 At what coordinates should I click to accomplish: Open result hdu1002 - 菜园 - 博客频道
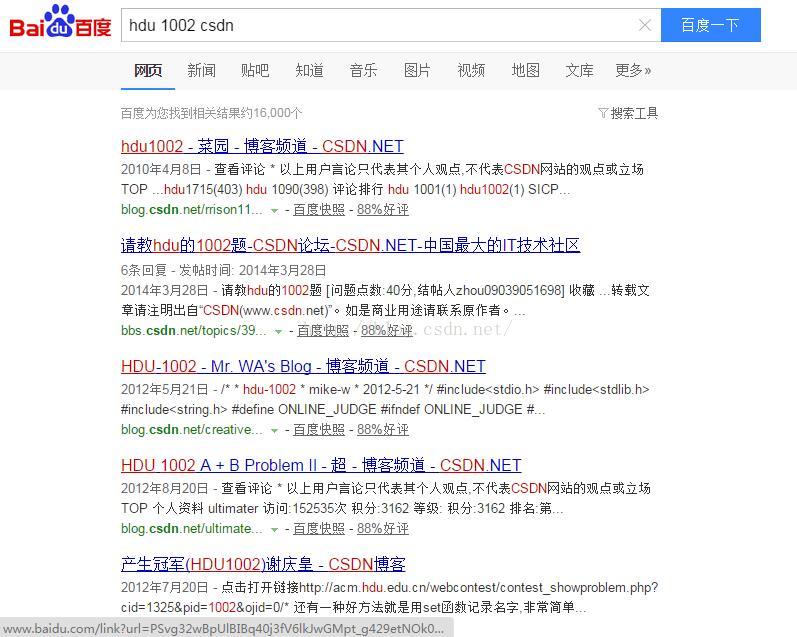[x=262, y=146]
